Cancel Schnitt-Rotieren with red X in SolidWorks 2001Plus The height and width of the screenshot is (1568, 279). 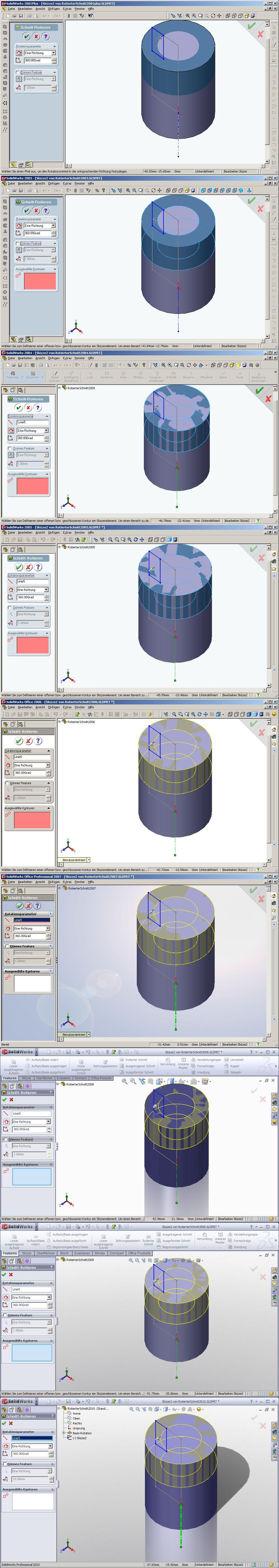coord(36,37)
